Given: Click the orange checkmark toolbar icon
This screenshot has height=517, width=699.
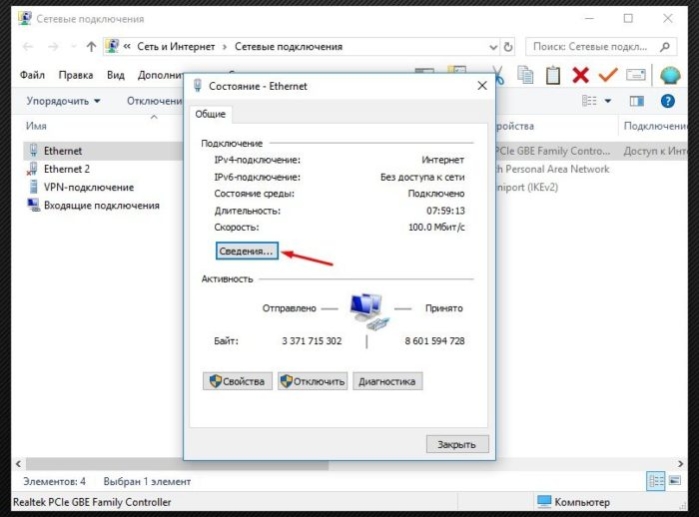Looking at the screenshot, I should click(608, 74).
